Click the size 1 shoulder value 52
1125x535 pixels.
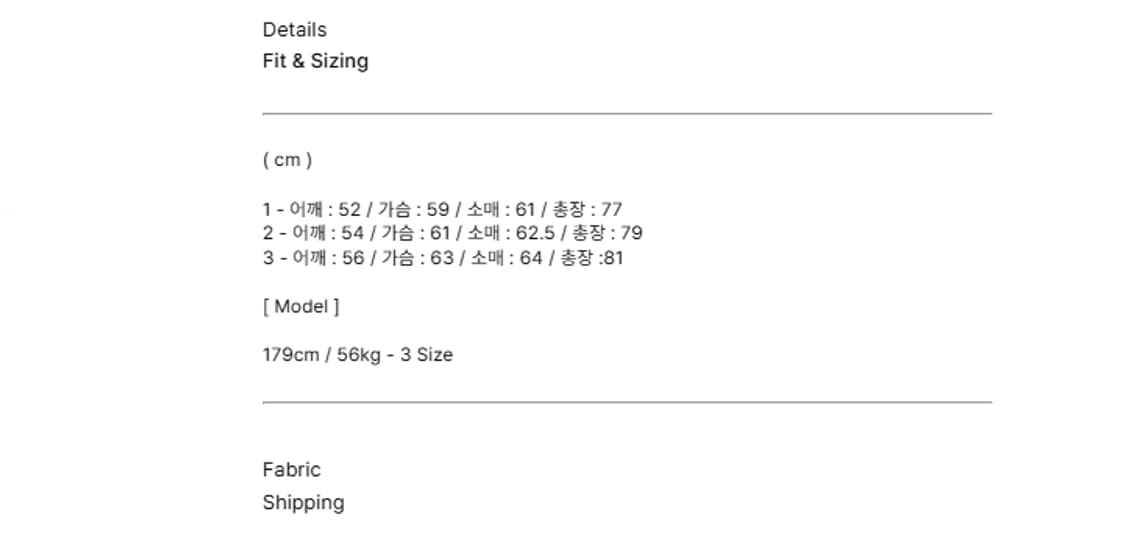pyautogui.click(x=350, y=210)
